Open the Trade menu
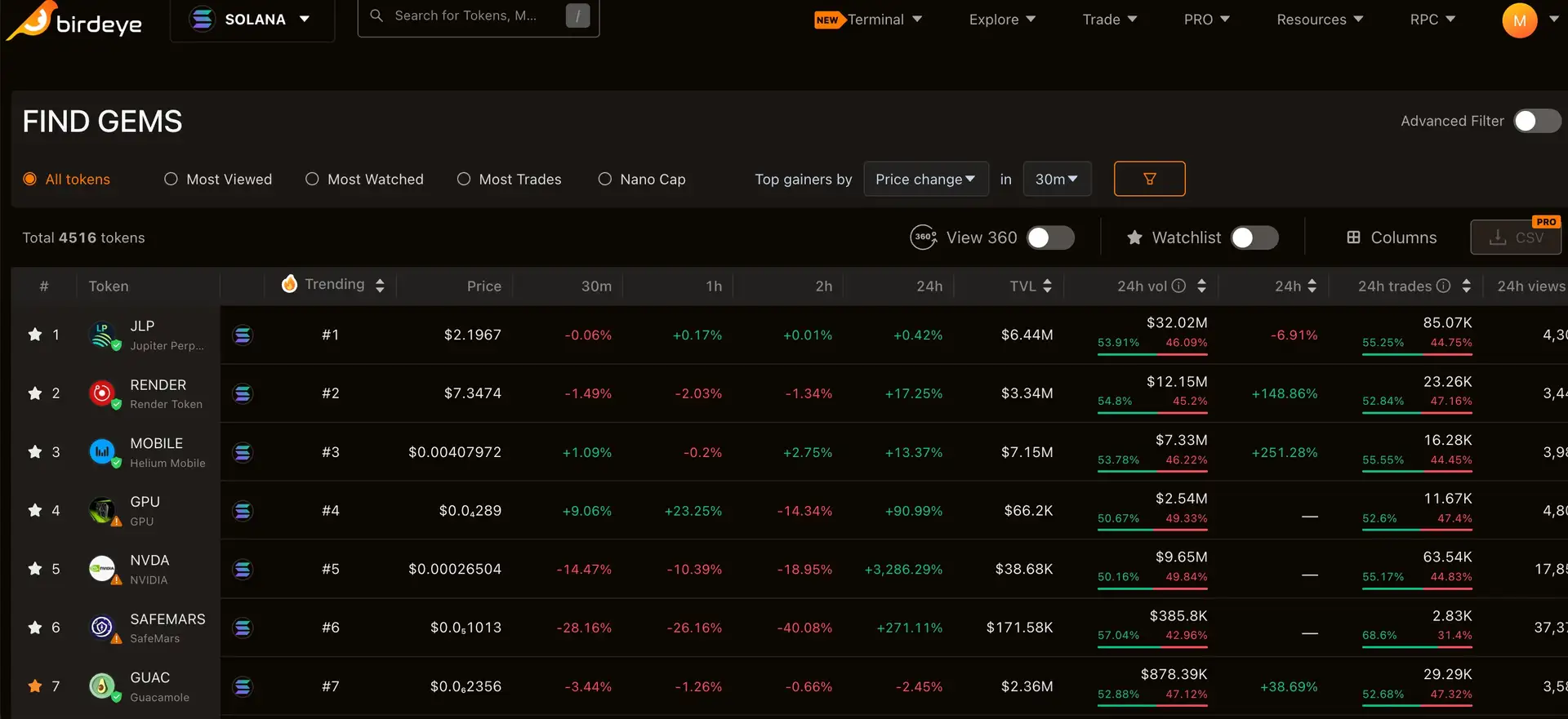The height and width of the screenshot is (719, 1568). tap(1109, 20)
